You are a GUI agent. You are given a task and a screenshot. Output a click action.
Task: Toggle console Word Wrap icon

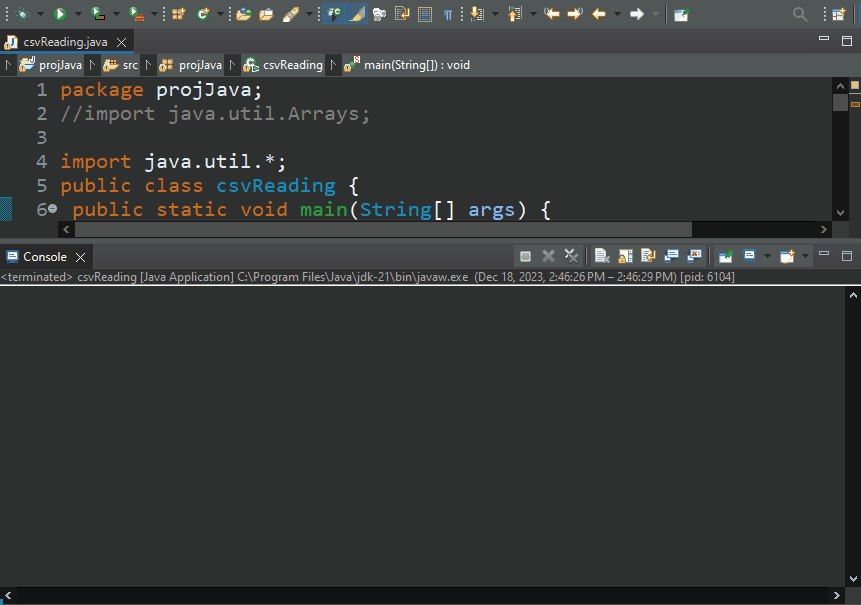pos(648,256)
